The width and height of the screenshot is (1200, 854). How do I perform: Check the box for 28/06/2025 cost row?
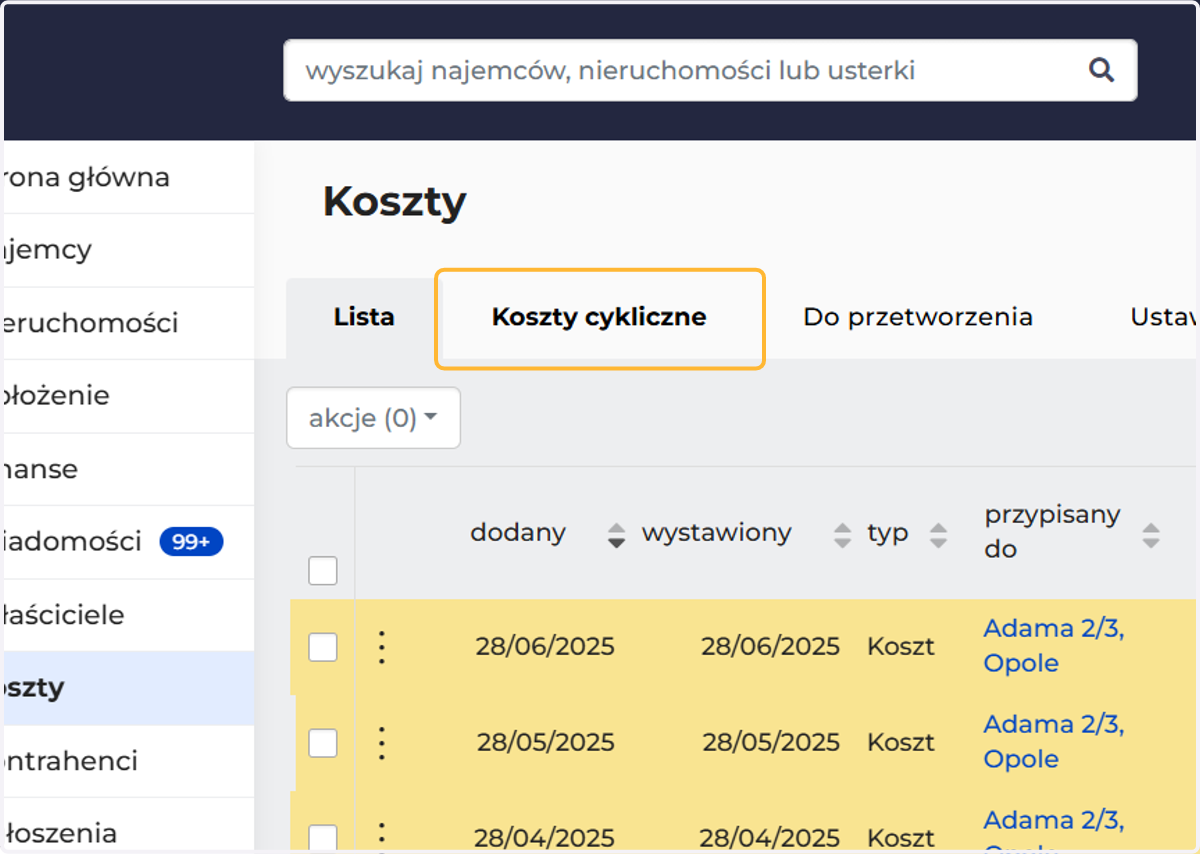tap(323, 647)
